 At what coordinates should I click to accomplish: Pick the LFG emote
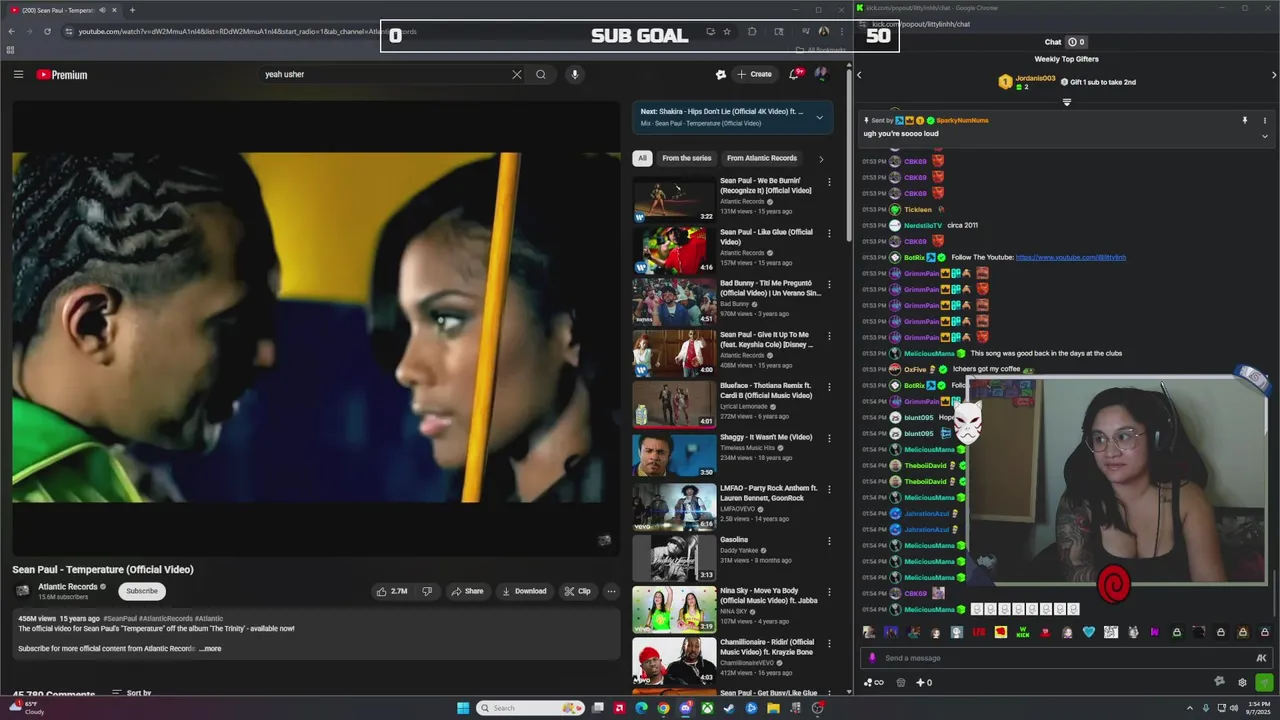tap(979, 632)
